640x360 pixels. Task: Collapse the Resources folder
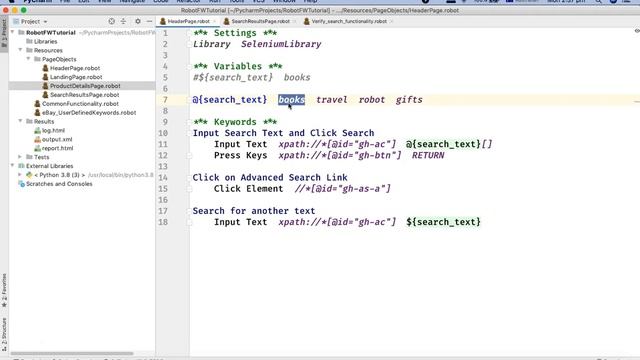[20, 50]
